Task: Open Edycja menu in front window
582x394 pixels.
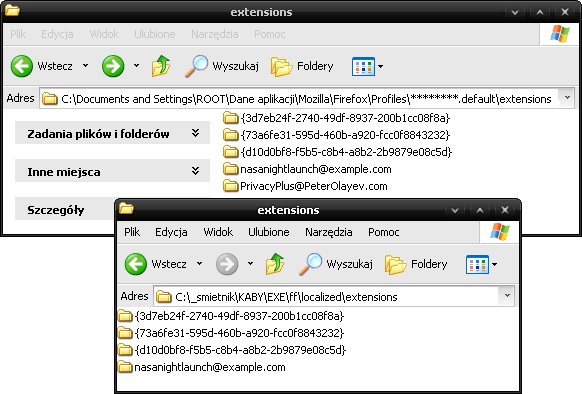Action: pos(171,232)
